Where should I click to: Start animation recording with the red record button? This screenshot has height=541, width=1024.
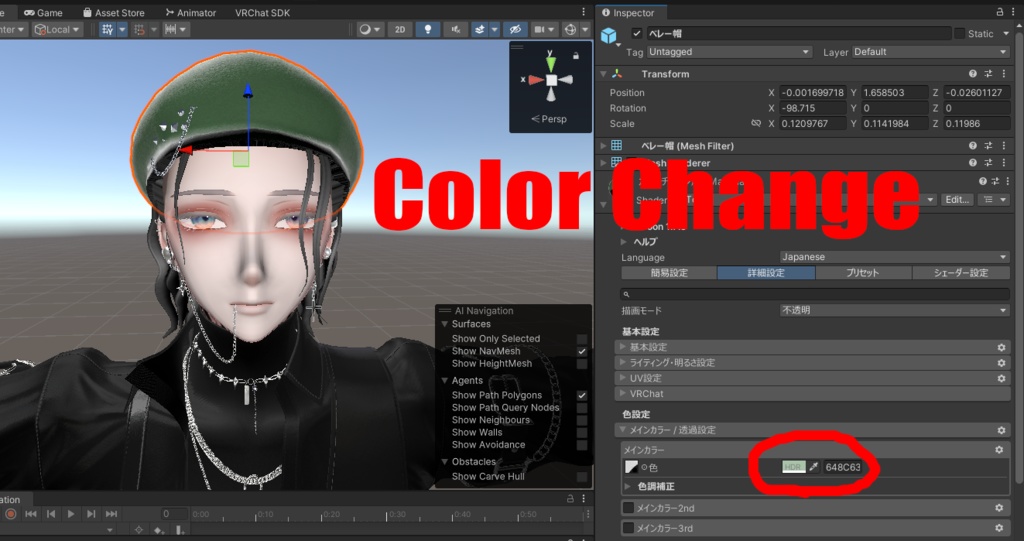point(10,514)
